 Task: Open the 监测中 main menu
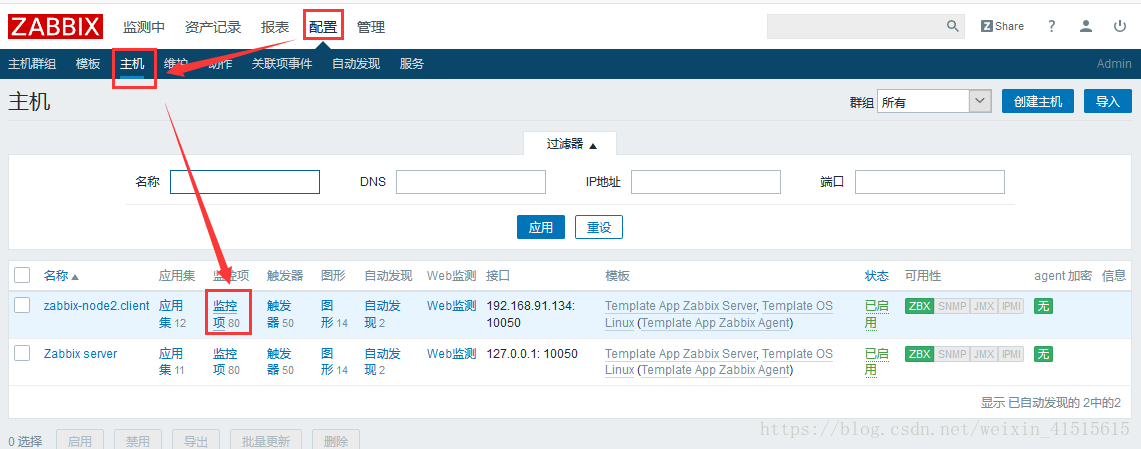click(x=144, y=28)
